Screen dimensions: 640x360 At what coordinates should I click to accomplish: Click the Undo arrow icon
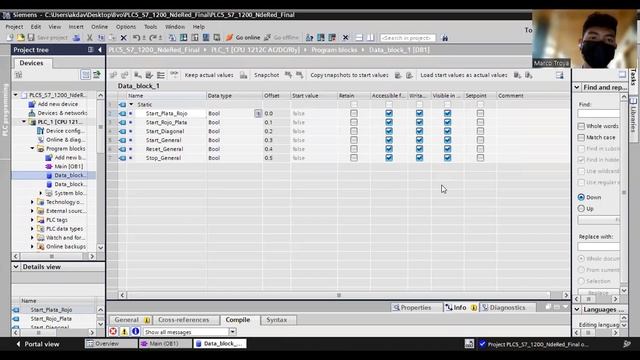click(x=136, y=38)
